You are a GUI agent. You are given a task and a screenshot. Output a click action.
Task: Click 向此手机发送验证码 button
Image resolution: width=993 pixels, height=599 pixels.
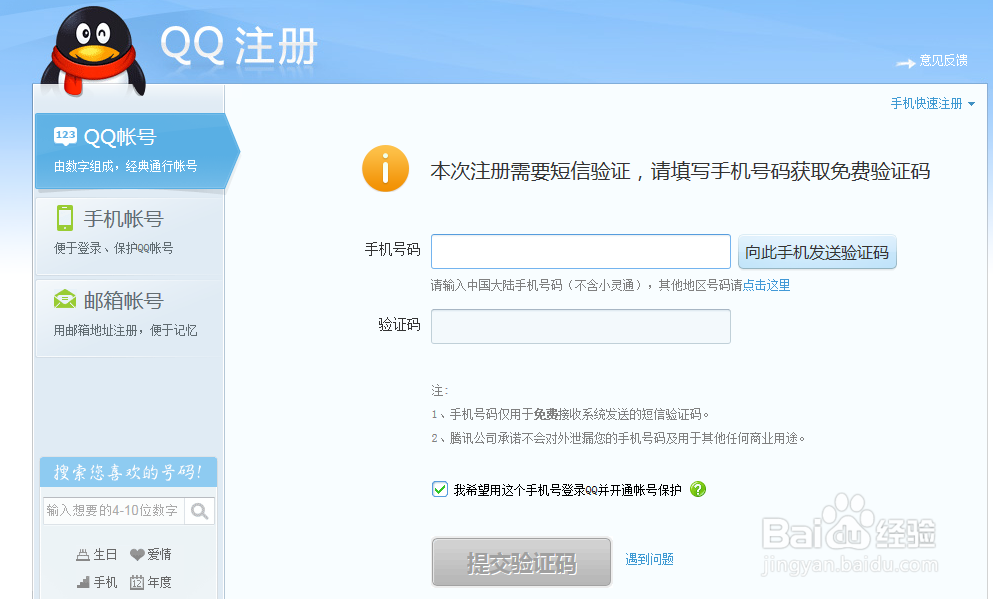pos(817,252)
